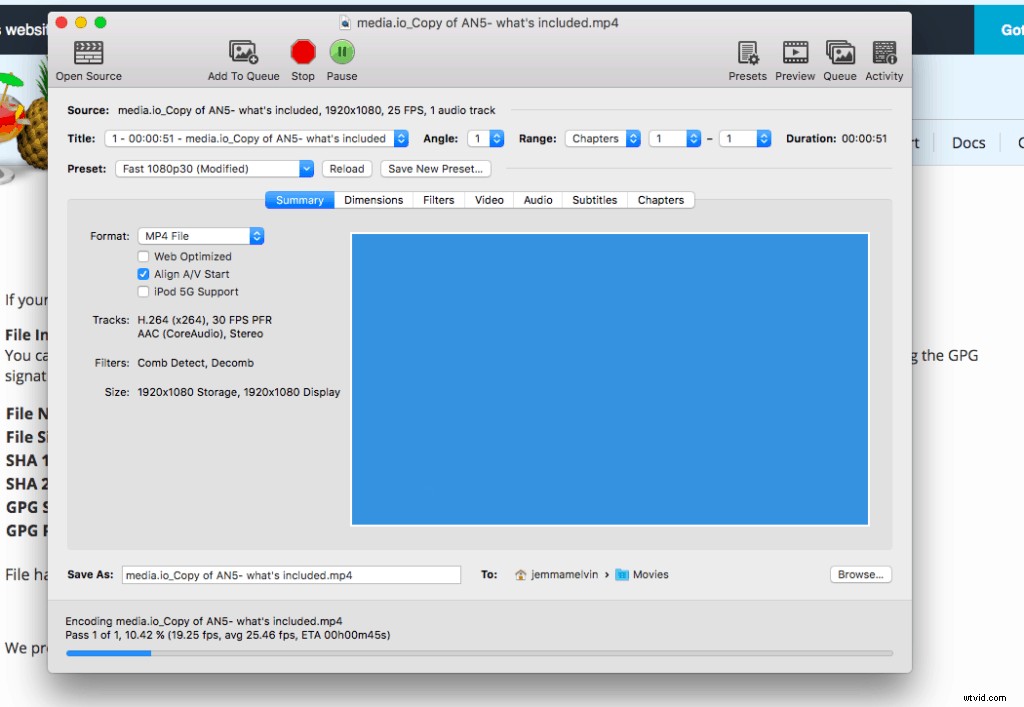
Task: Click inside the Save As filename field
Action: coord(290,574)
